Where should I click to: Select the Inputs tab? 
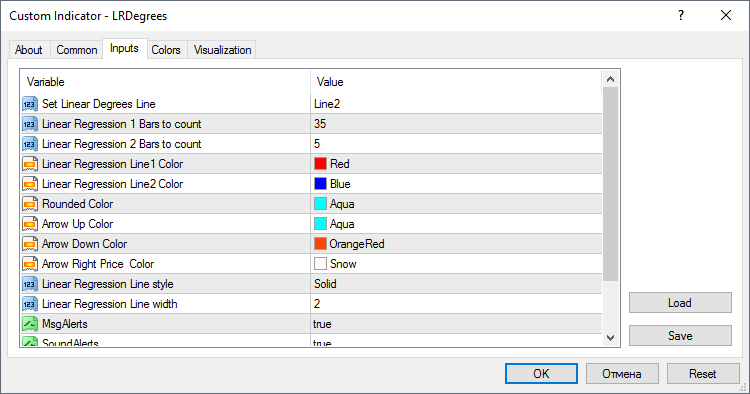[124, 48]
